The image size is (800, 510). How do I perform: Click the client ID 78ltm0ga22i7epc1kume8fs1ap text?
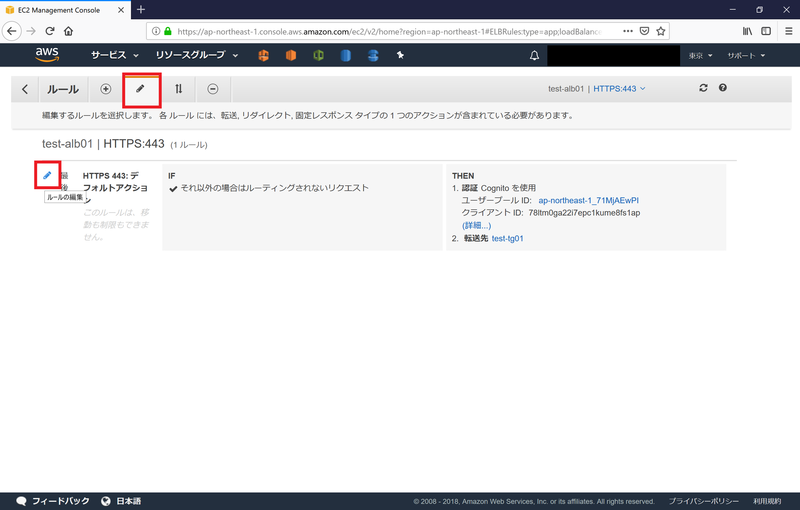point(584,213)
